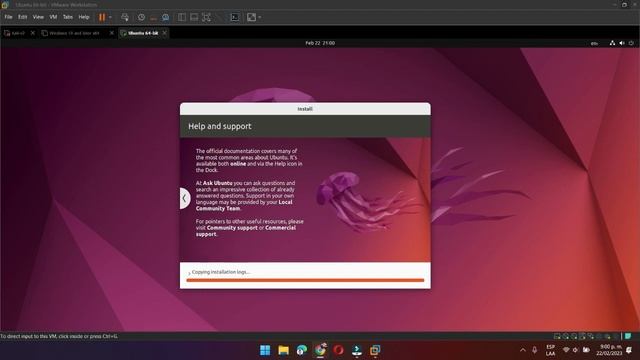Click the stretch guest display icon
The width and height of the screenshot is (640, 360).
tap(251, 17)
